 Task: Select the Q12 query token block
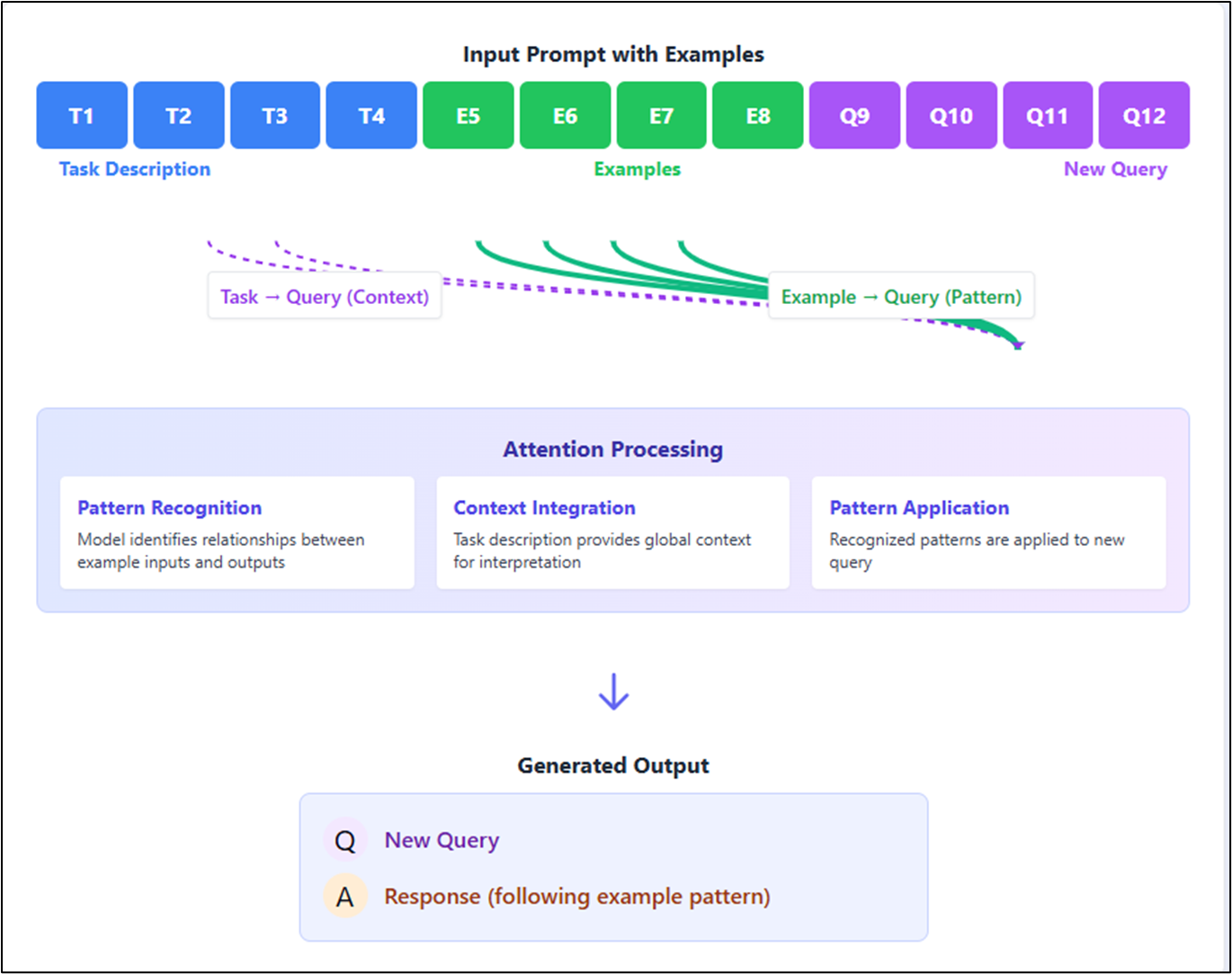coord(1144,115)
